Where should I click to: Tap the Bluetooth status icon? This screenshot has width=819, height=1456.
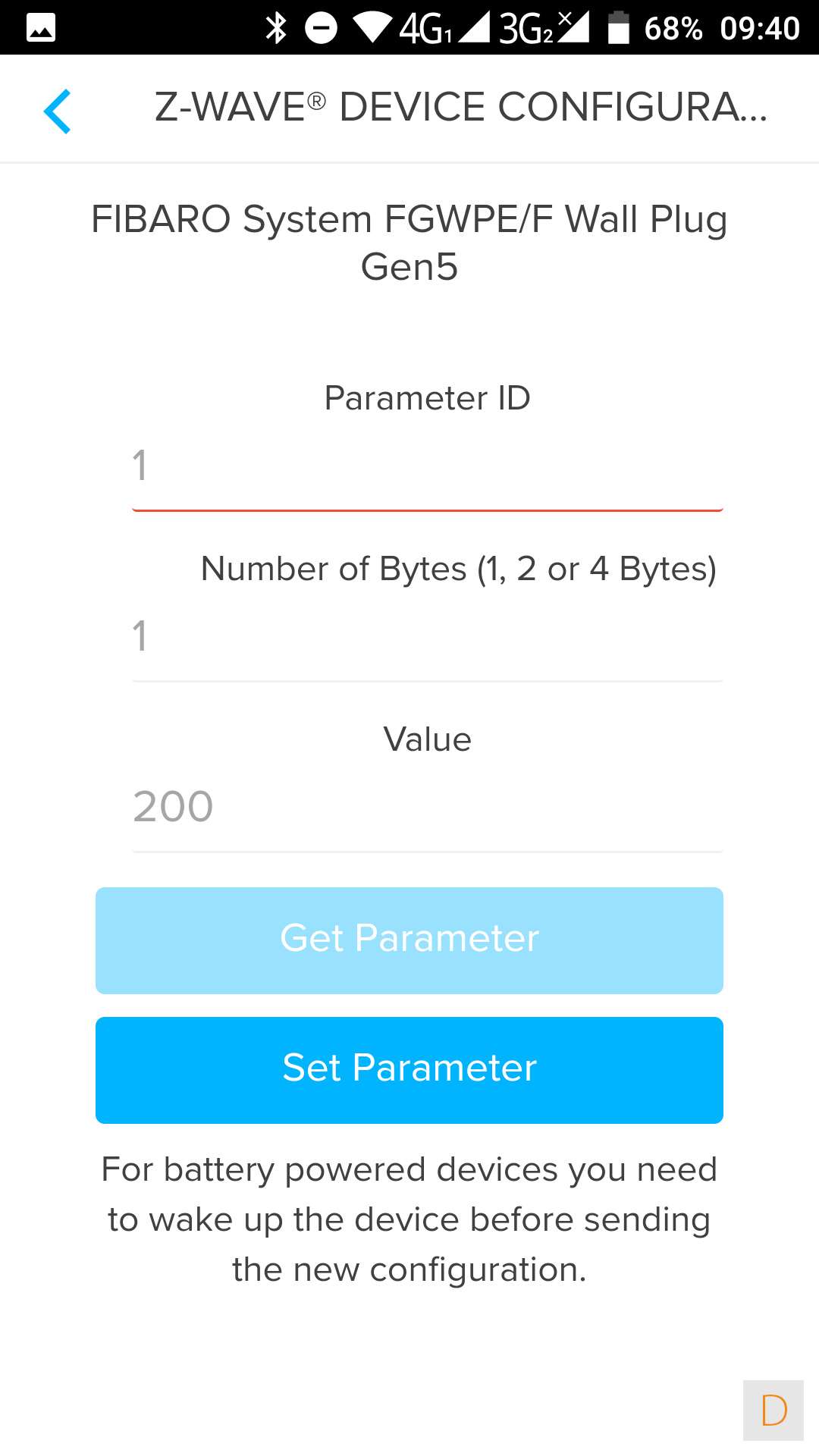(x=276, y=28)
